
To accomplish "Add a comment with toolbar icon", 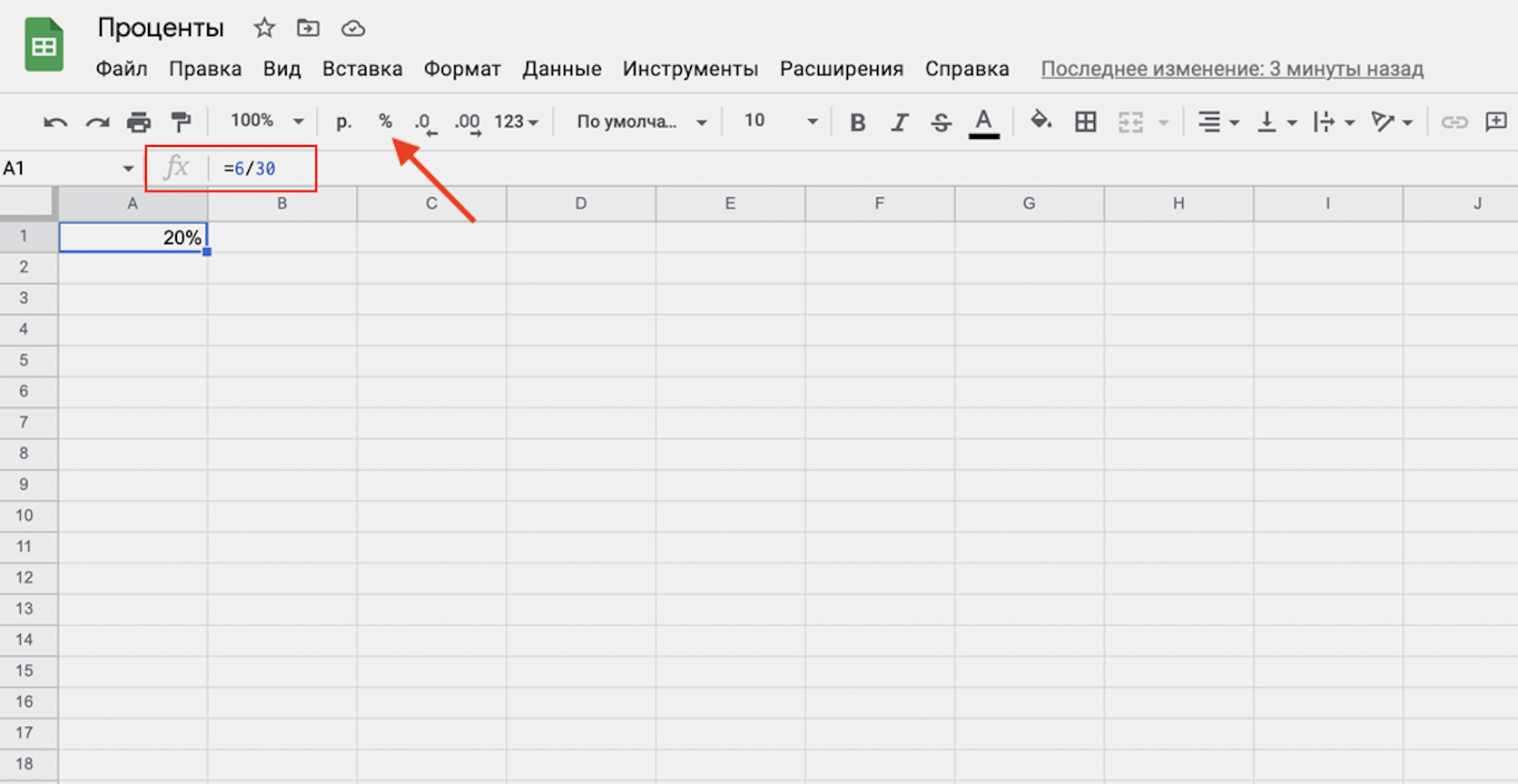I will tap(1495, 122).
